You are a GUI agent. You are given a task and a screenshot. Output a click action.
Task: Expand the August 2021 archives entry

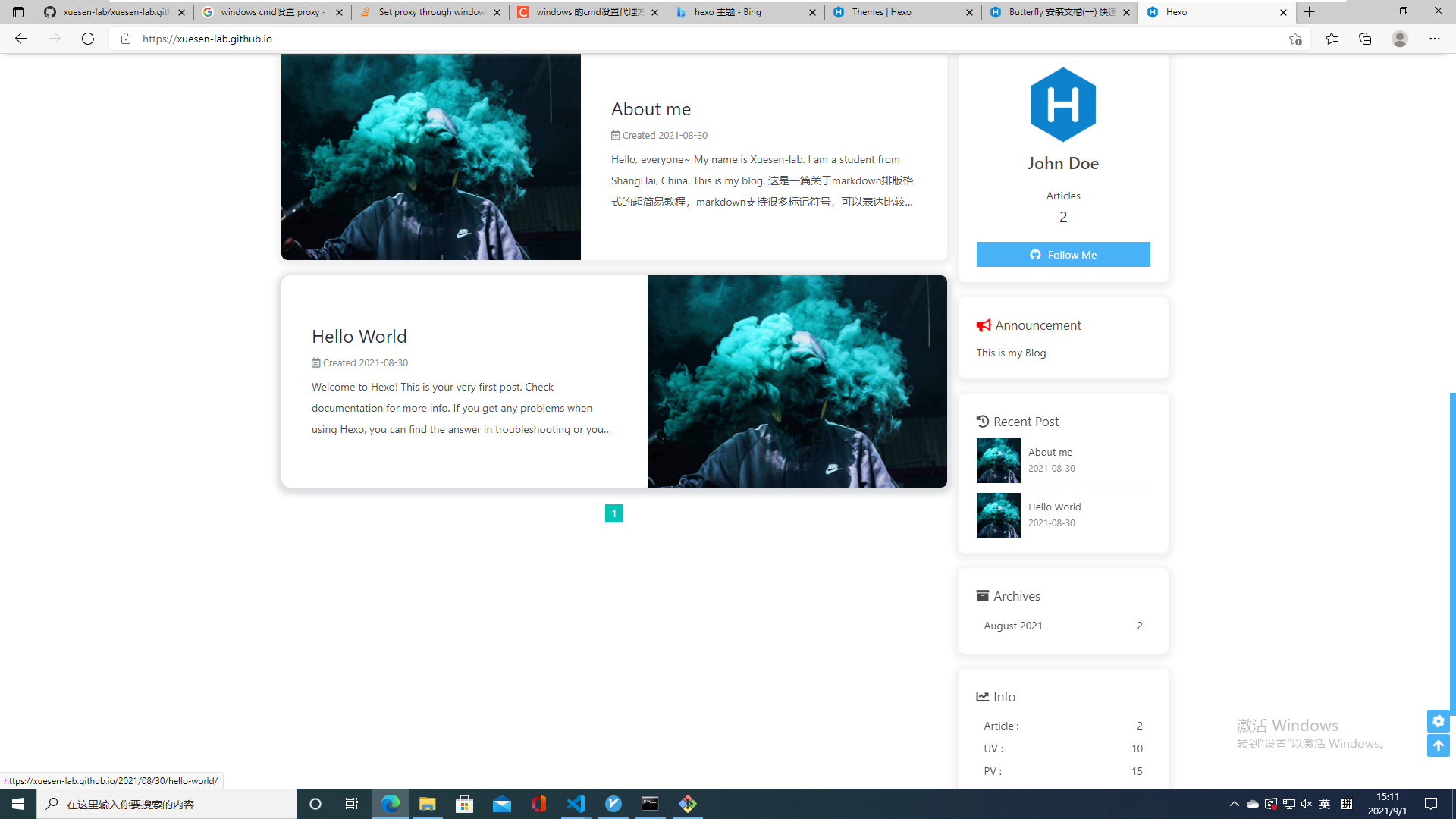(1013, 625)
